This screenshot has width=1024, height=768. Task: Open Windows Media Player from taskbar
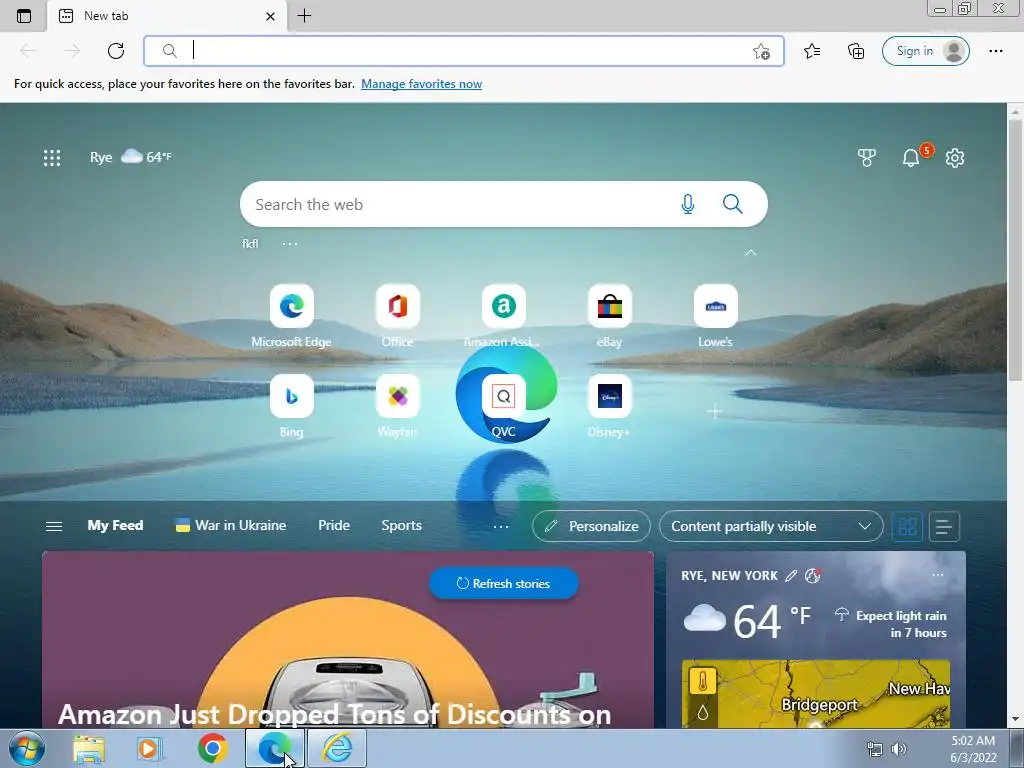click(x=150, y=748)
